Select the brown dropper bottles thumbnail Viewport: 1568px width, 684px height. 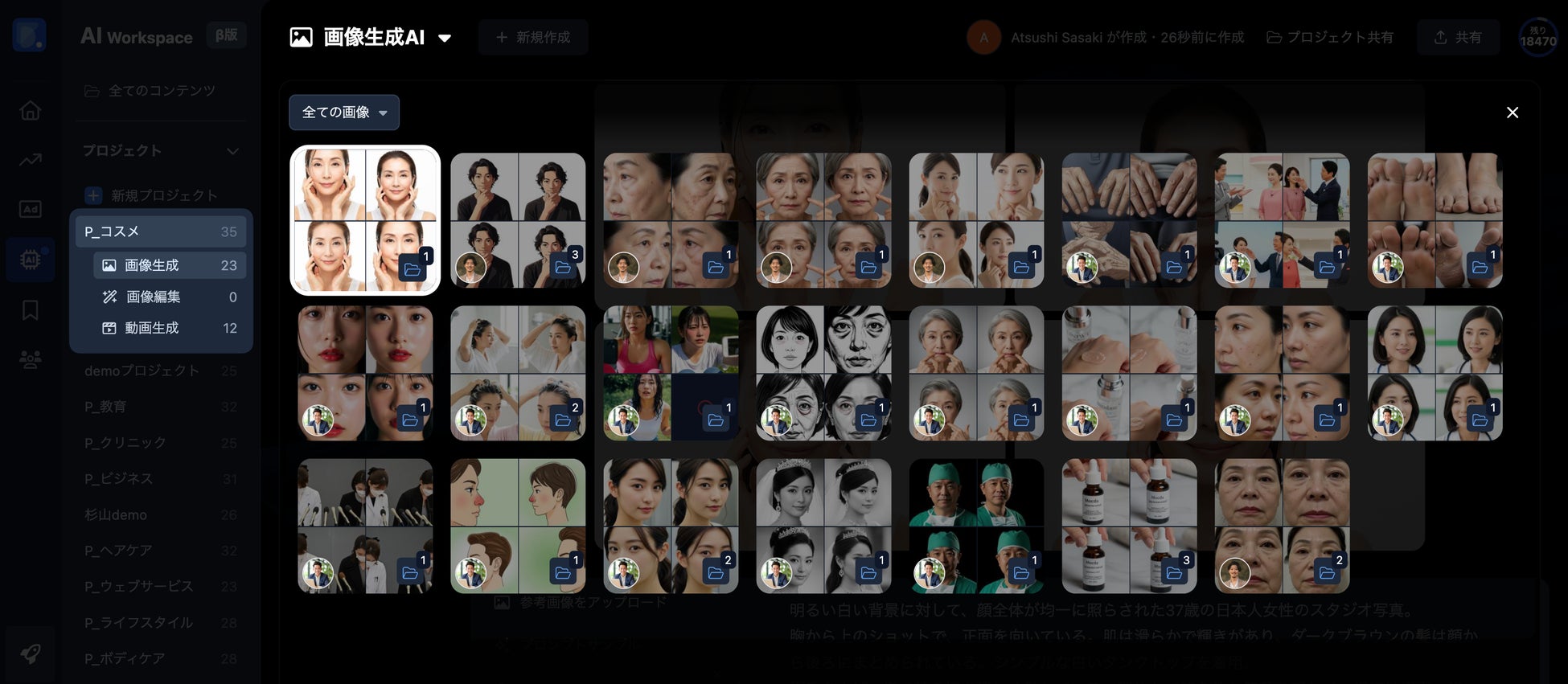(x=1129, y=526)
